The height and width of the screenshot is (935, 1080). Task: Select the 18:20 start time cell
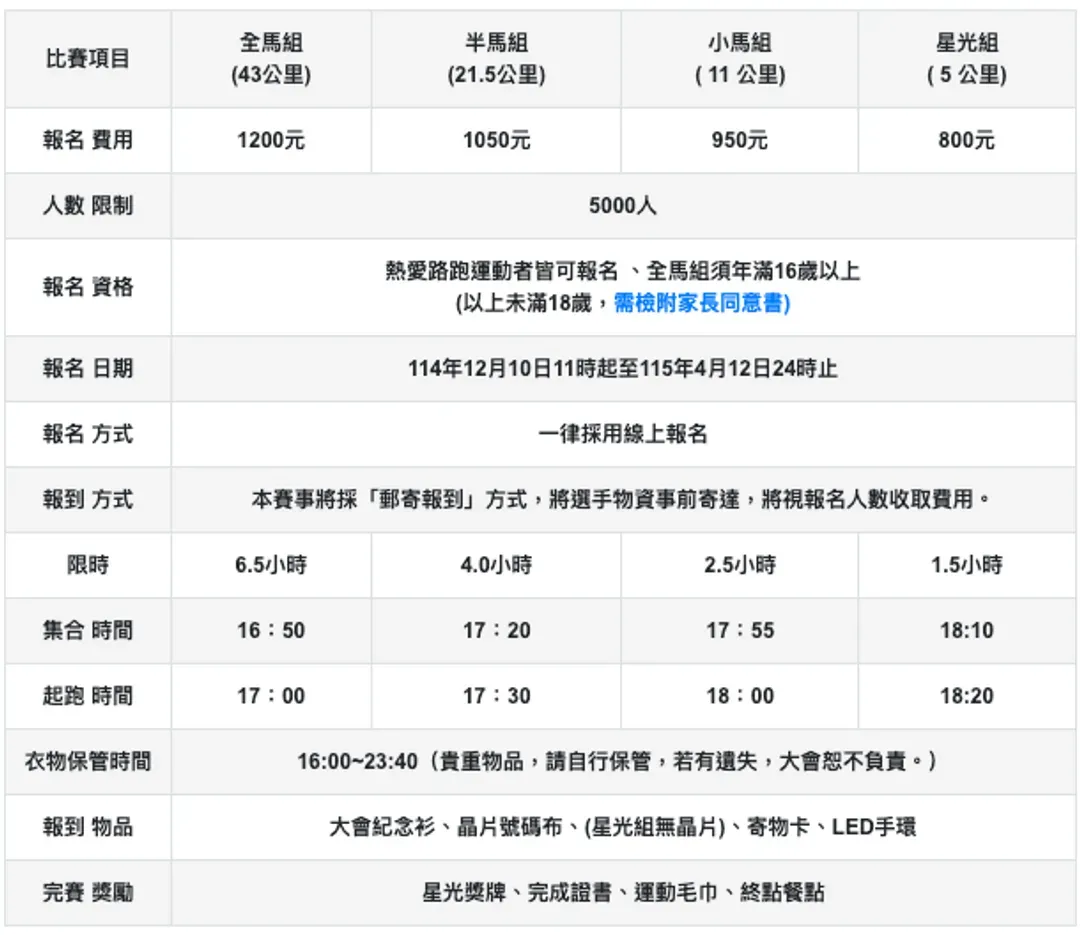pos(966,696)
